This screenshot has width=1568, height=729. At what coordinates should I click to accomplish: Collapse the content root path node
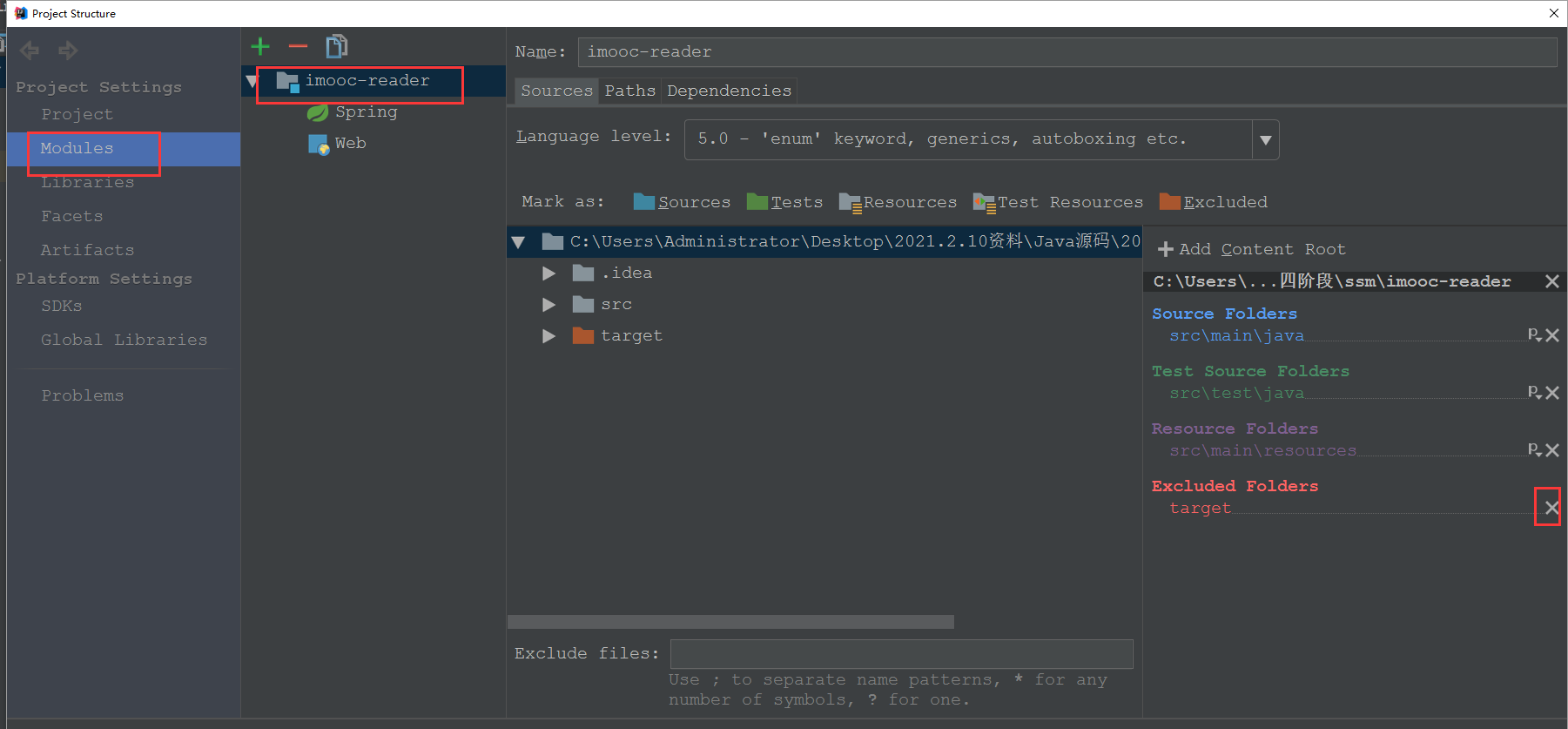tap(519, 242)
